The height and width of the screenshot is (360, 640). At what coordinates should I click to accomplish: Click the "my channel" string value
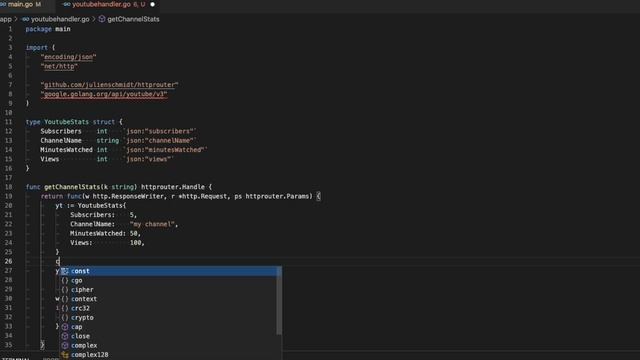pos(152,224)
